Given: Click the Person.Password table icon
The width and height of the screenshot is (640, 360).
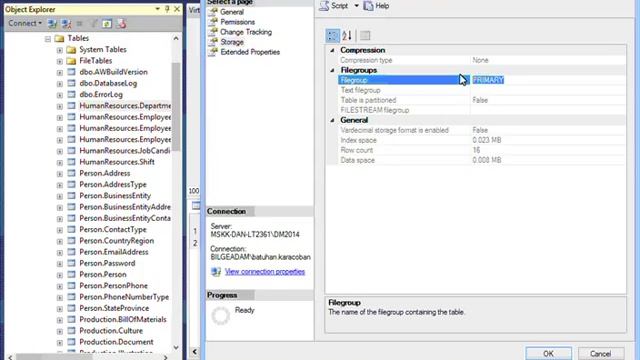Looking at the screenshot, I should pos(71,263).
